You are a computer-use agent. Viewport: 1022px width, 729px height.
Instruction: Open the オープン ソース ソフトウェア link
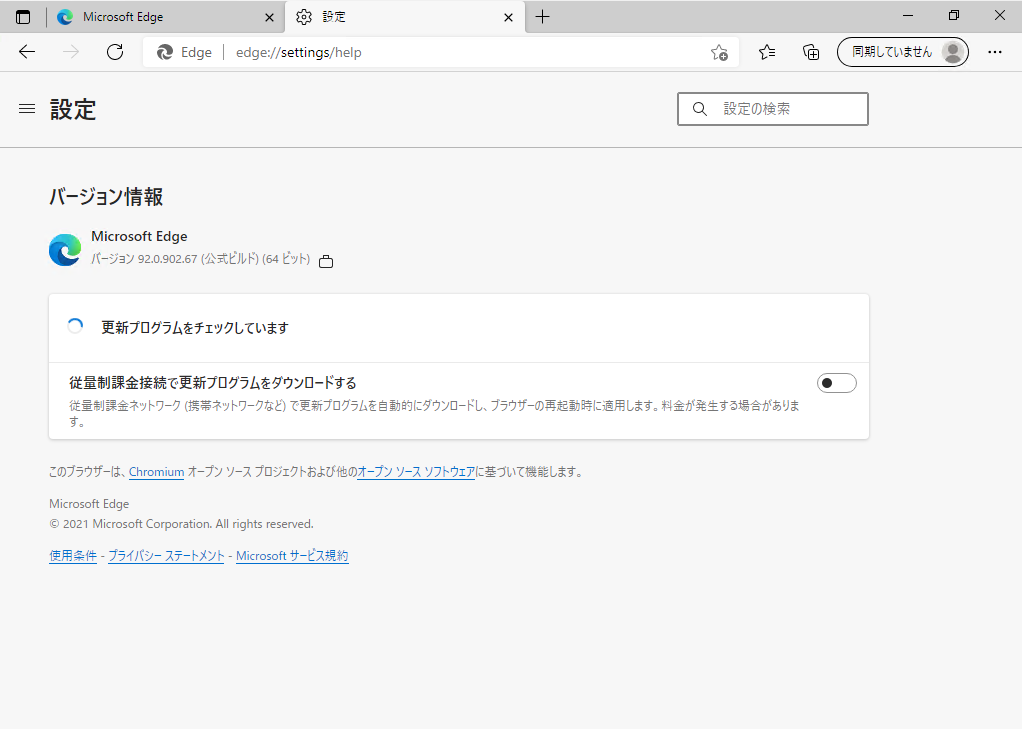click(x=416, y=471)
